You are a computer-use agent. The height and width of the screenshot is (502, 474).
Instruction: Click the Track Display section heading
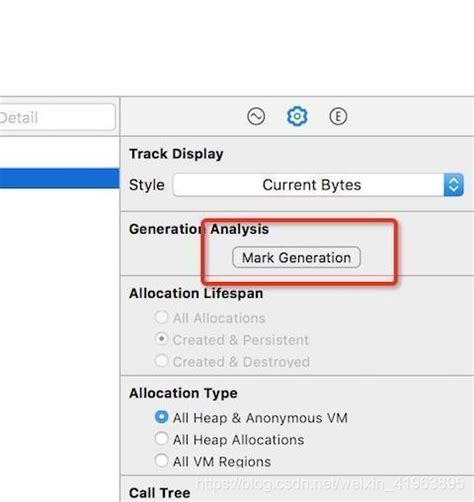point(176,154)
